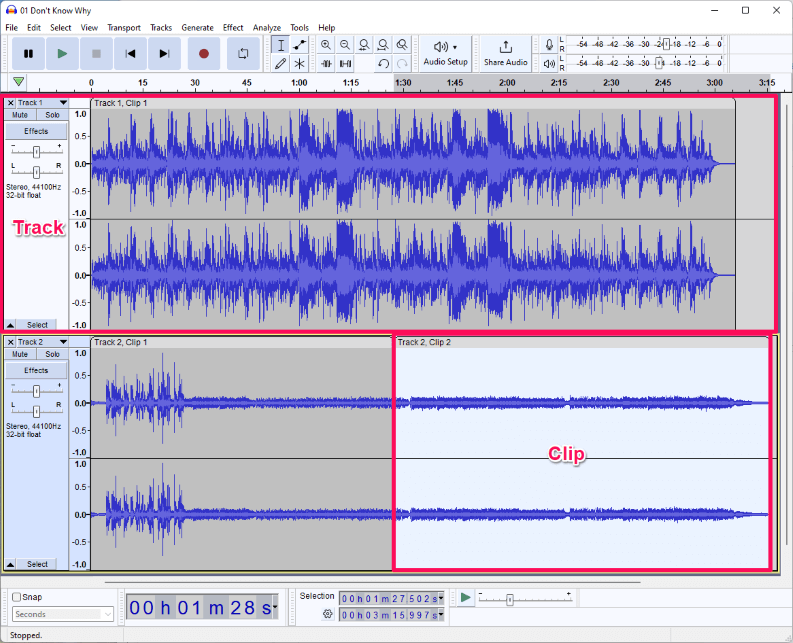Viewport: 793px width, 643px height.
Task: Click the playback speed slider
Action: coord(510,600)
